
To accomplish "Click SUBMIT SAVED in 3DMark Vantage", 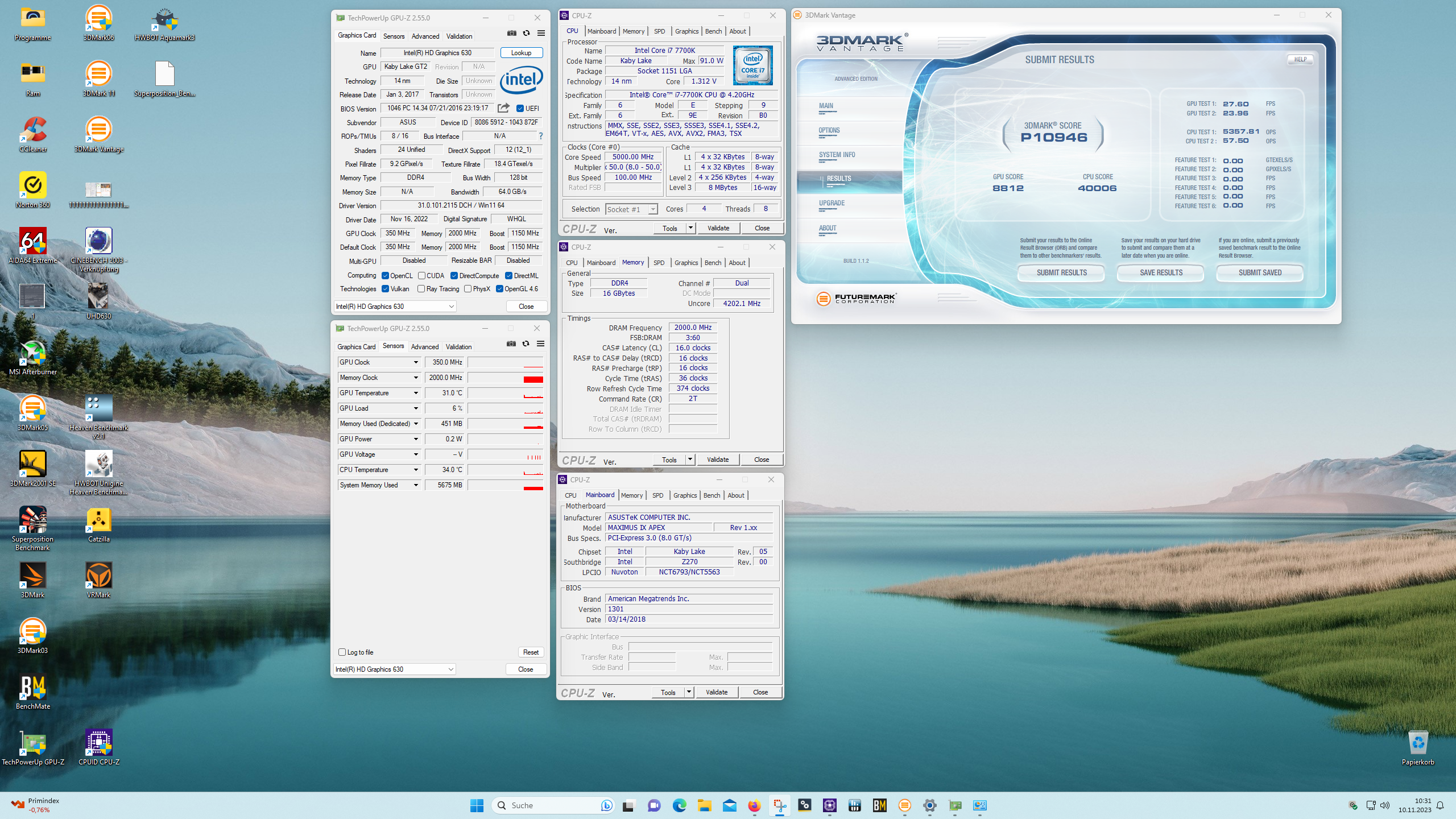I will pos(1260,273).
